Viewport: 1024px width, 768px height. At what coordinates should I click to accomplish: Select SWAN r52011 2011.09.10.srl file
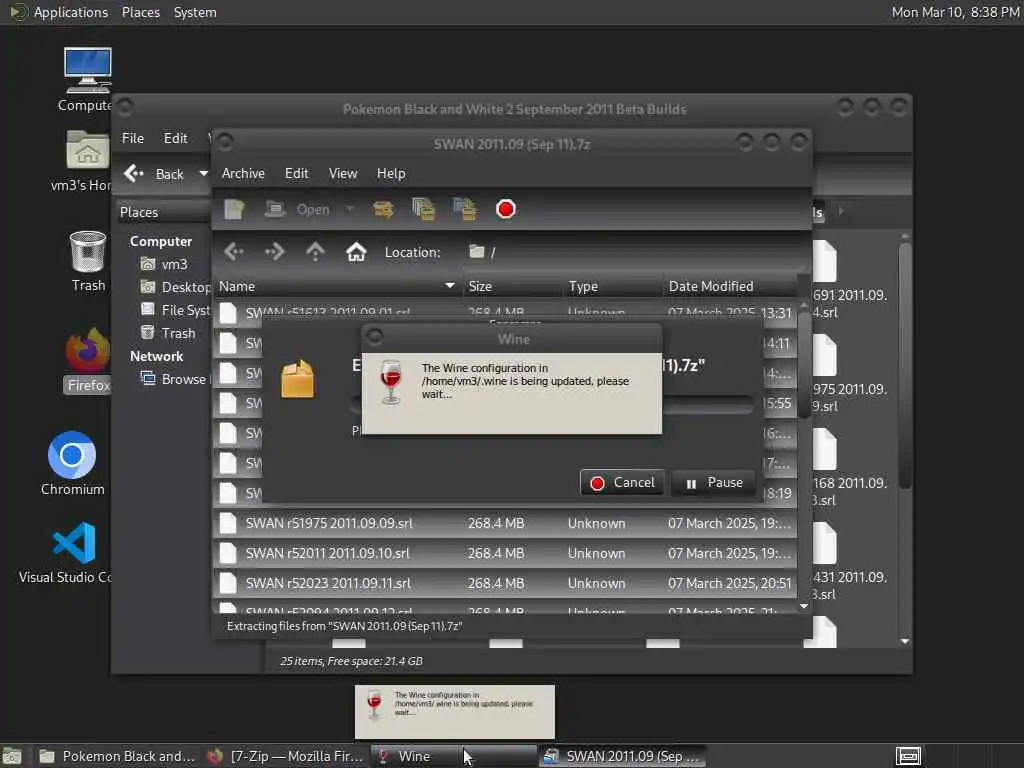(x=505, y=553)
